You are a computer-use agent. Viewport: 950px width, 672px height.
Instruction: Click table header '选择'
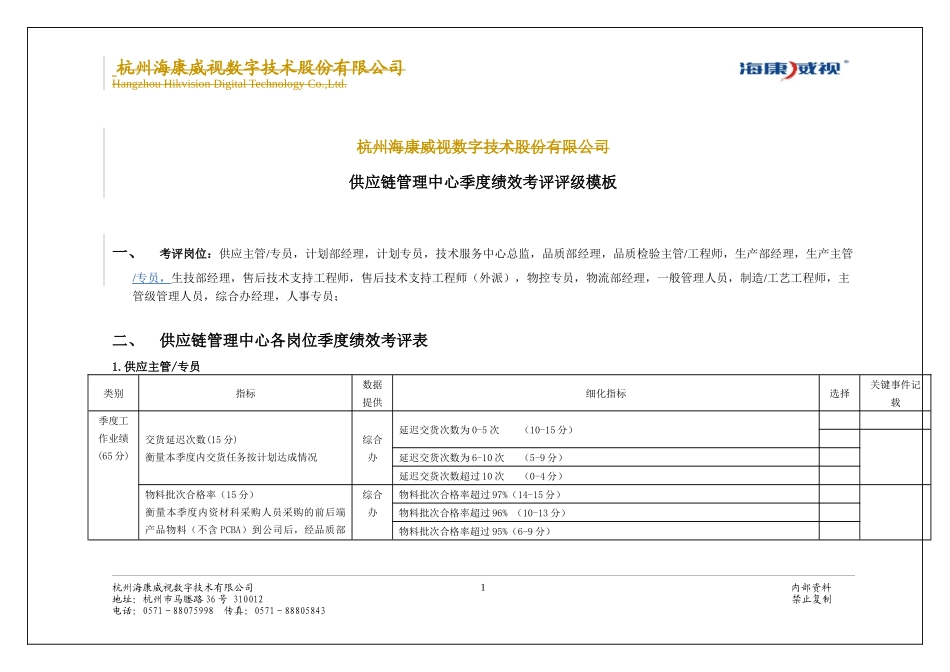839,393
